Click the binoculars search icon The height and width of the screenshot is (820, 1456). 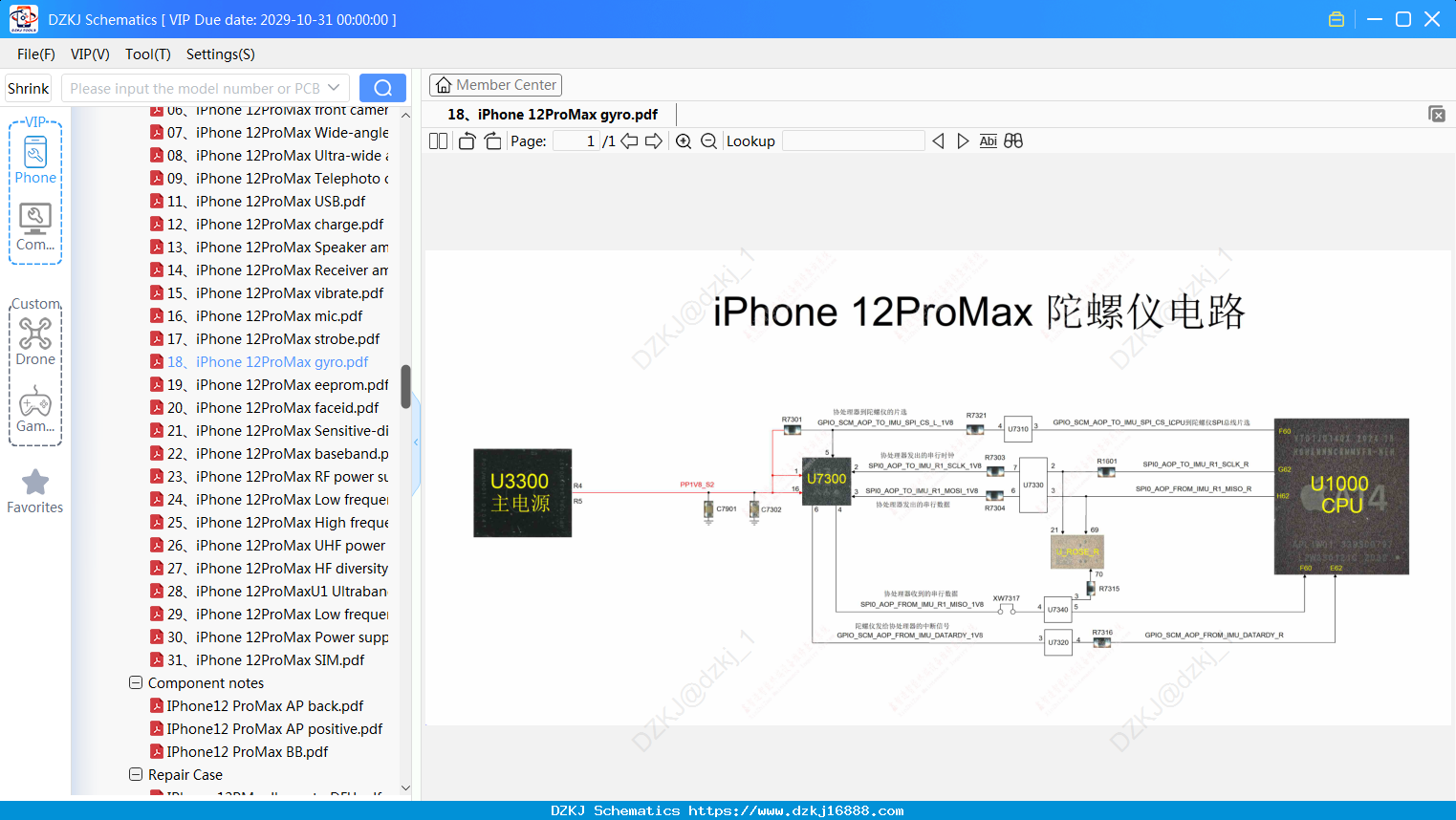pos(1013,141)
